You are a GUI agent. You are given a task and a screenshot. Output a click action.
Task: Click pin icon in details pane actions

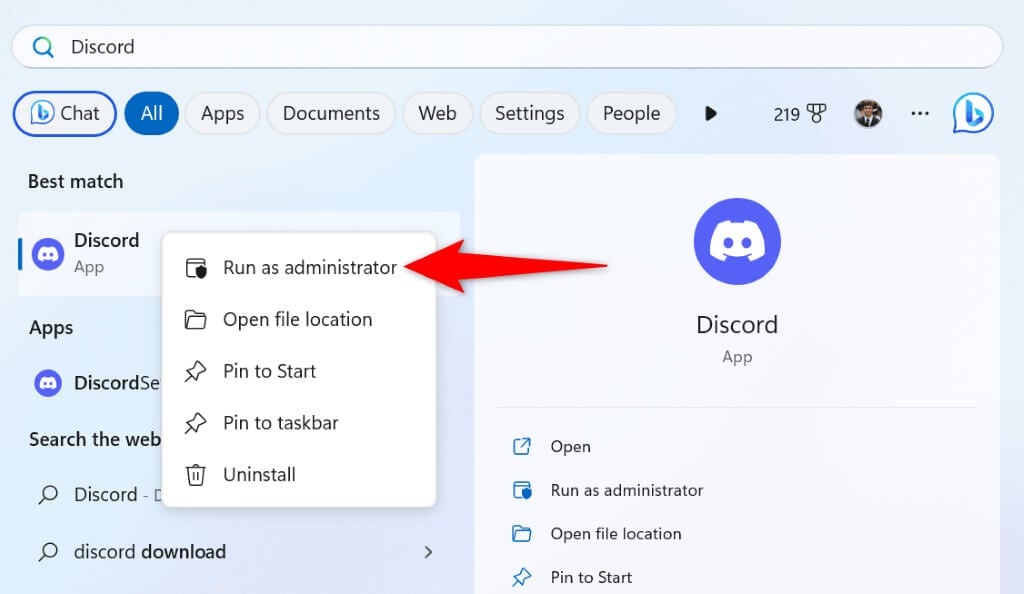click(x=522, y=578)
